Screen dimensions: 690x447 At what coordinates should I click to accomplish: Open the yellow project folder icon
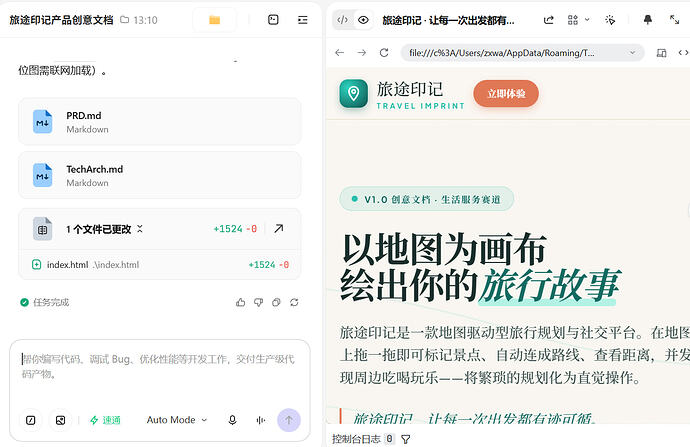click(214, 20)
